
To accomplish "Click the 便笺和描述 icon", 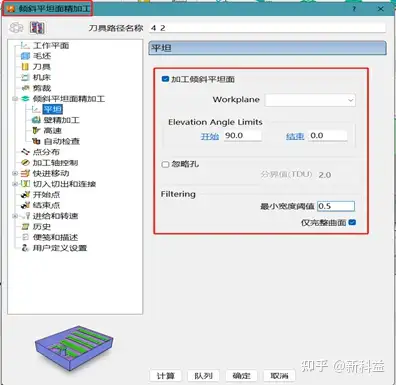I will point(25,237).
